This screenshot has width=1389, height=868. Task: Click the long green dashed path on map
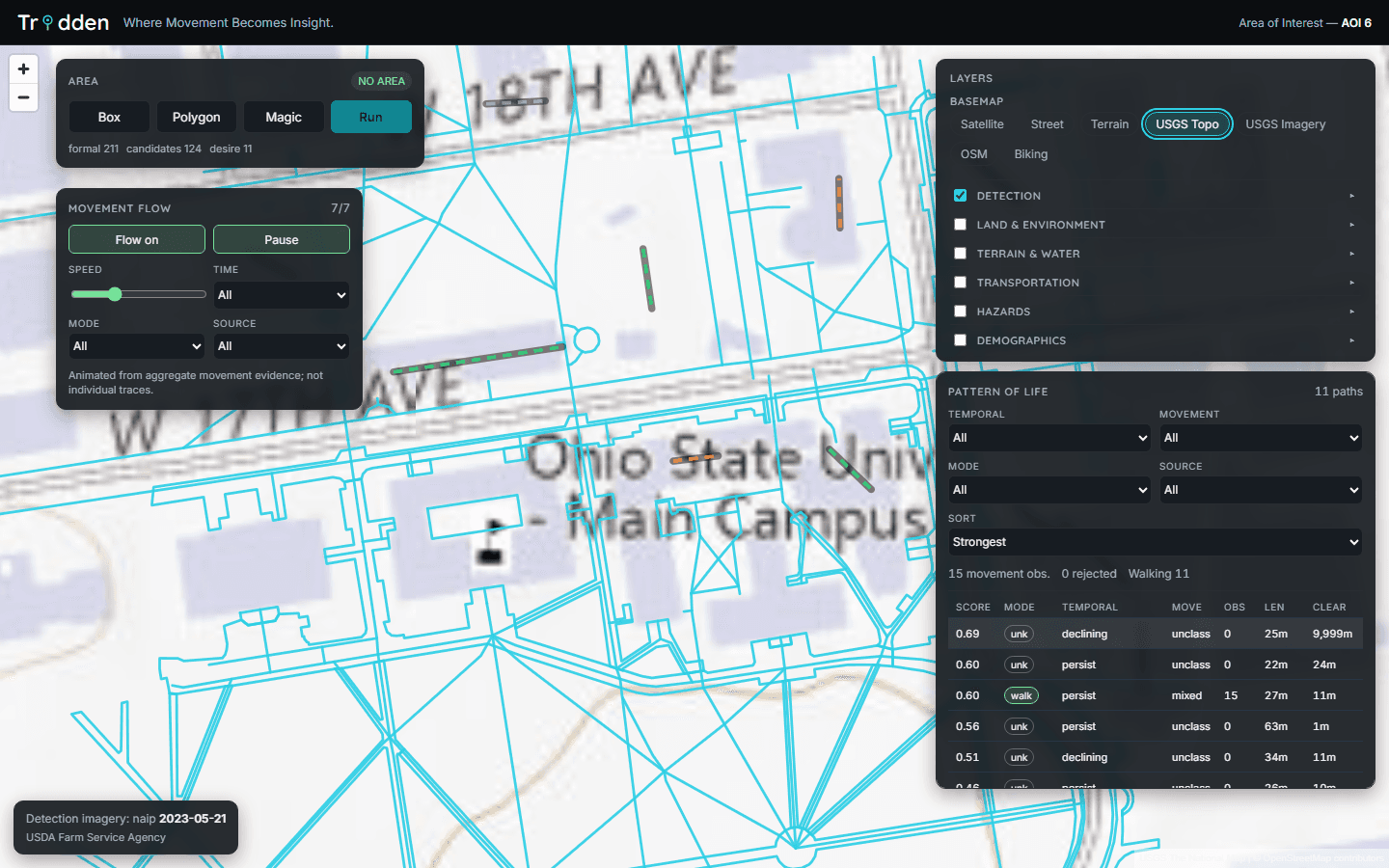point(478,359)
